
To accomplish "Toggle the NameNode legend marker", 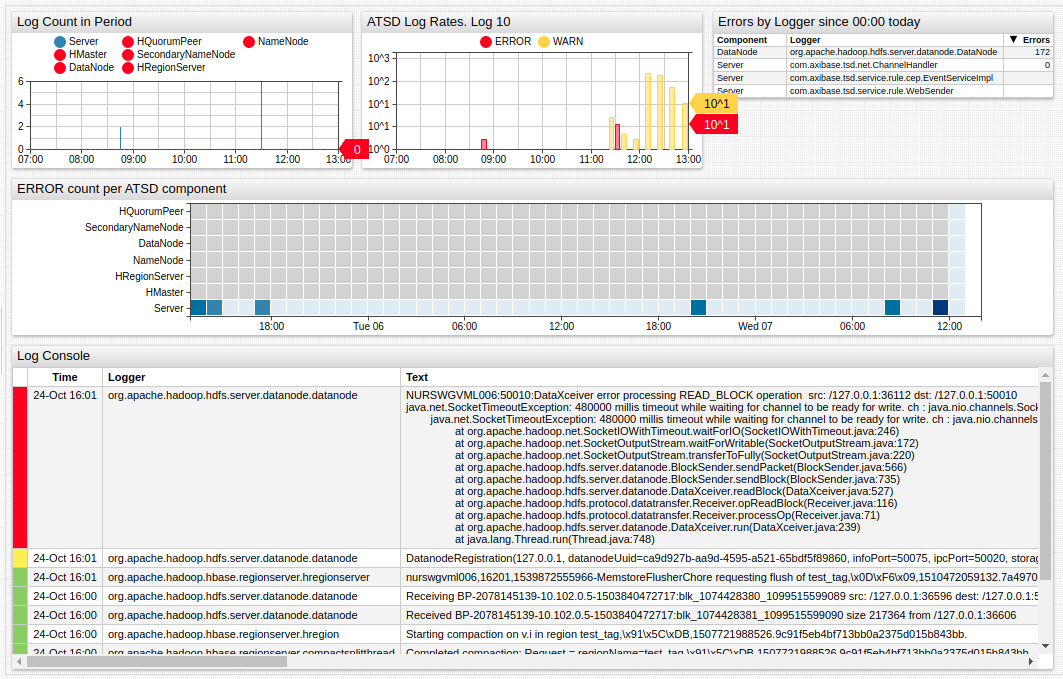I will click(x=249, y=42).
